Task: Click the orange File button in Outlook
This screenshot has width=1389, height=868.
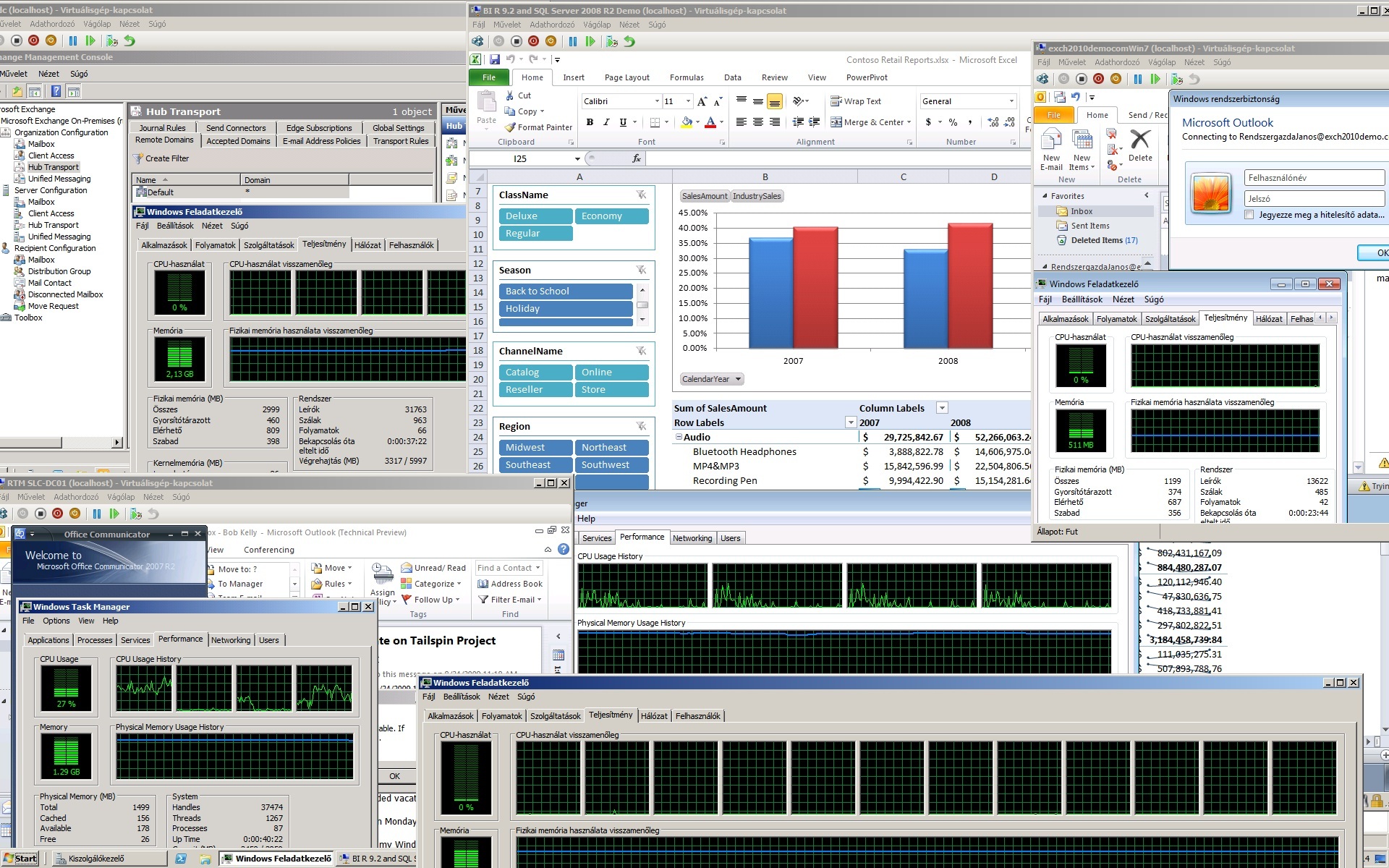Action: pyautogui.click(x=1054, y=115)
